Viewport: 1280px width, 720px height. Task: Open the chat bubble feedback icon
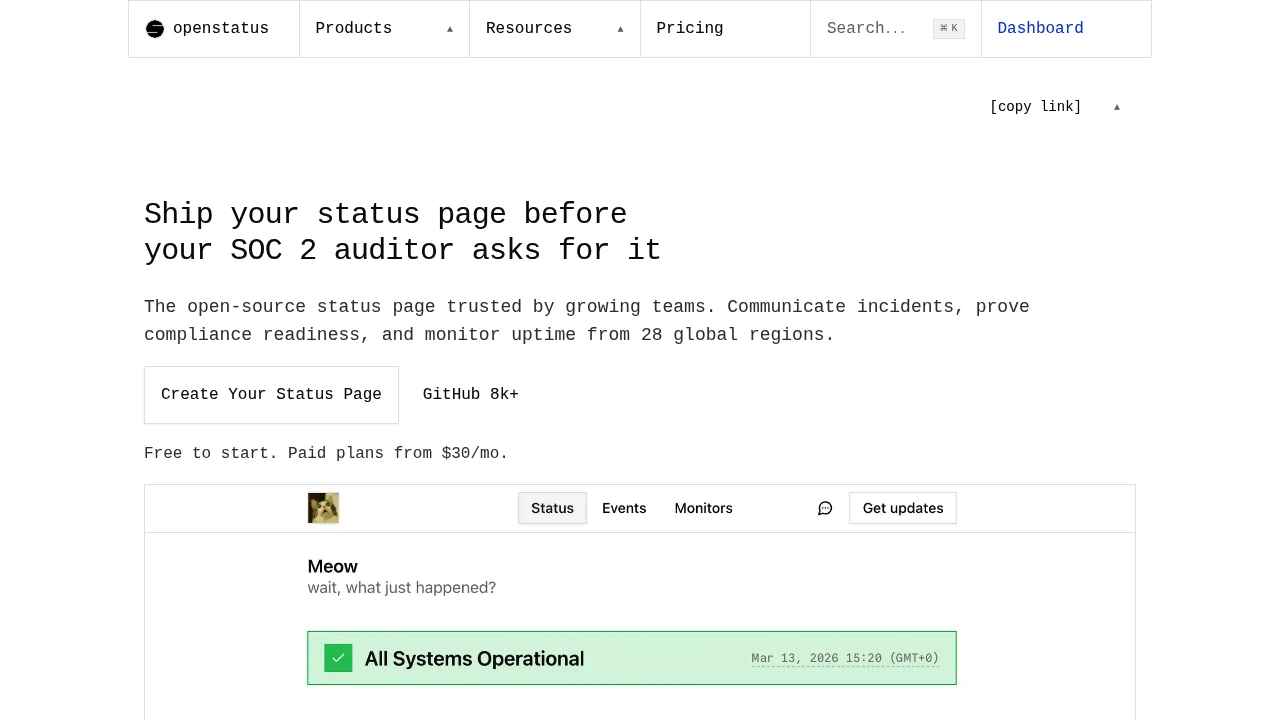[825, 508]
